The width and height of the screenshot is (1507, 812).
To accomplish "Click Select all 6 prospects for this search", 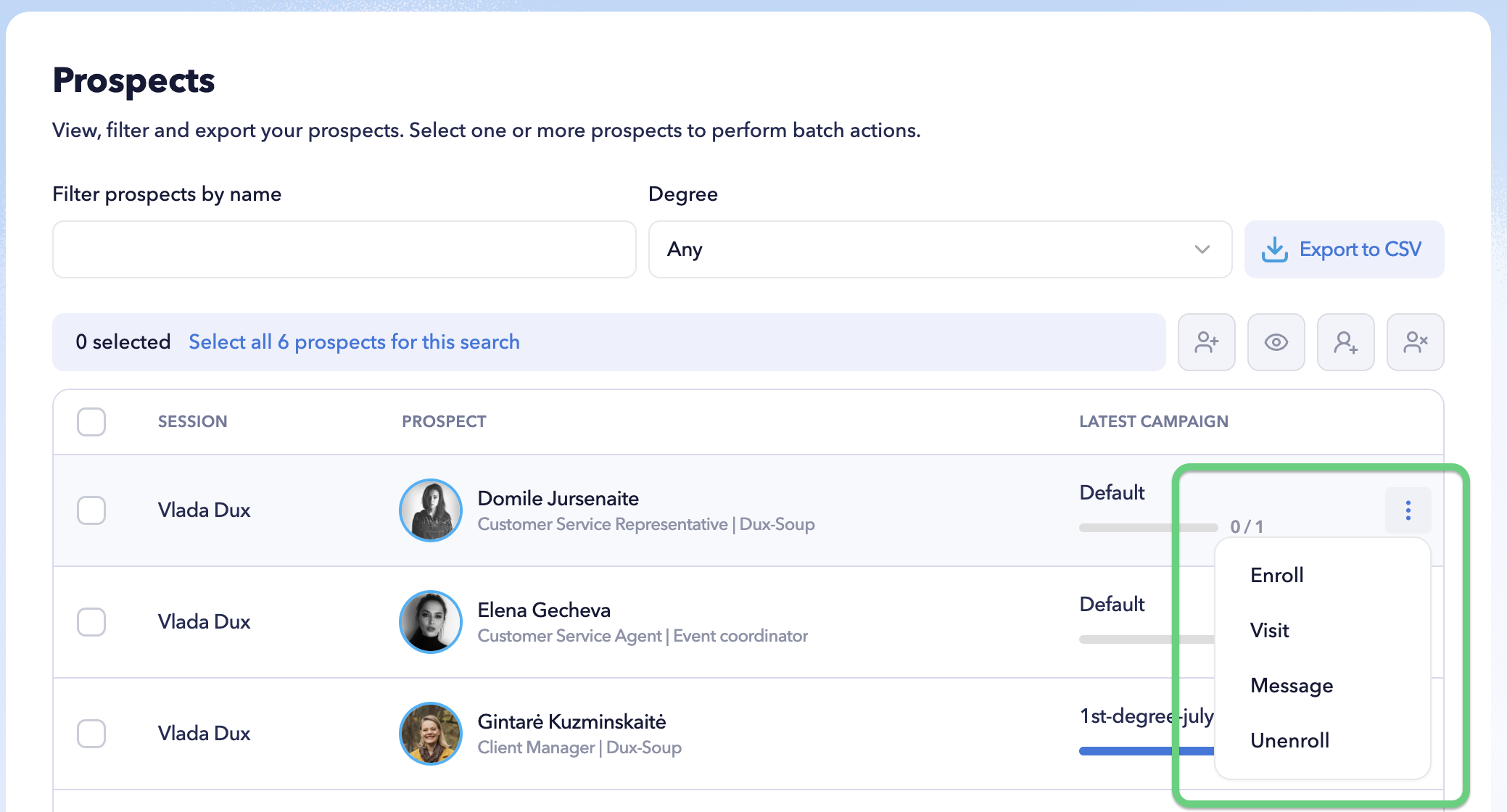I will [x=354, y=342].
